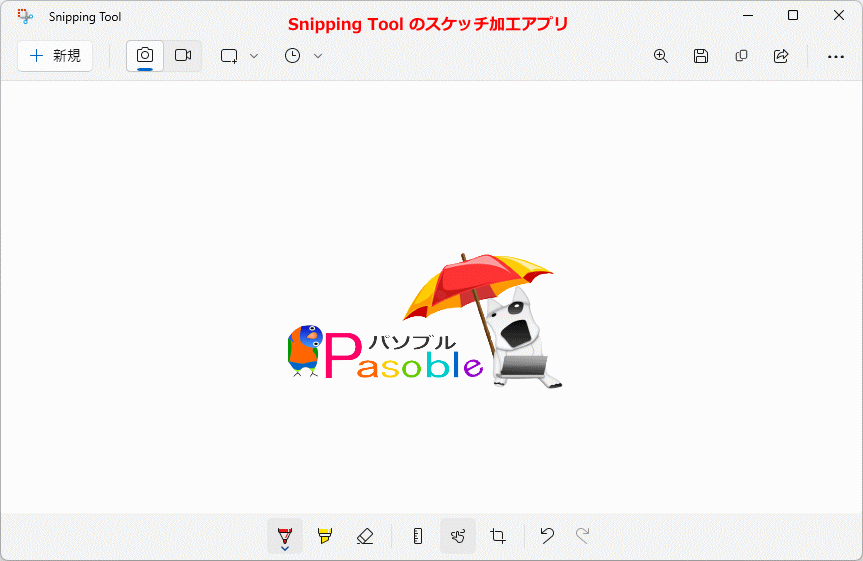Open the share icon
863x561 pixels.
(781, 56)
